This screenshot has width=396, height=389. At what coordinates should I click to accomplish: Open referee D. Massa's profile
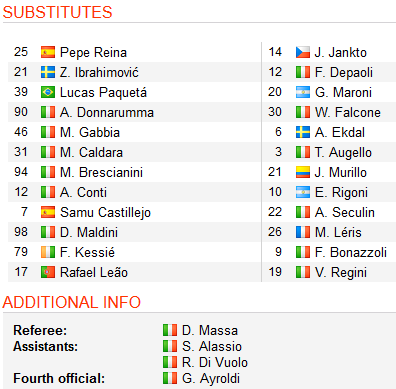210,330
